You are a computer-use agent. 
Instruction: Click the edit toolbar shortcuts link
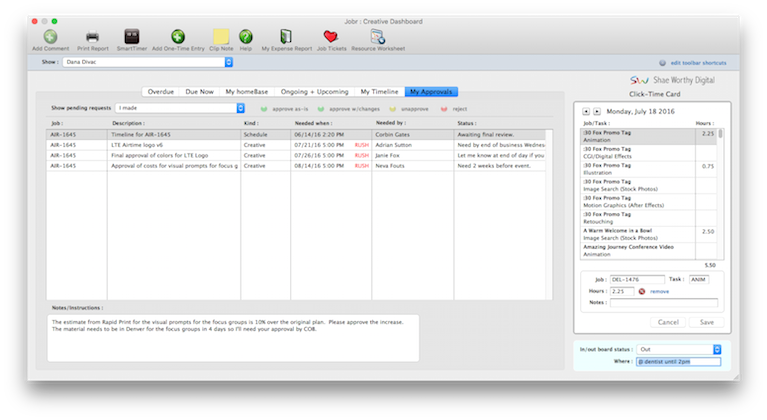pyautogui.click(x=698, y=62)
